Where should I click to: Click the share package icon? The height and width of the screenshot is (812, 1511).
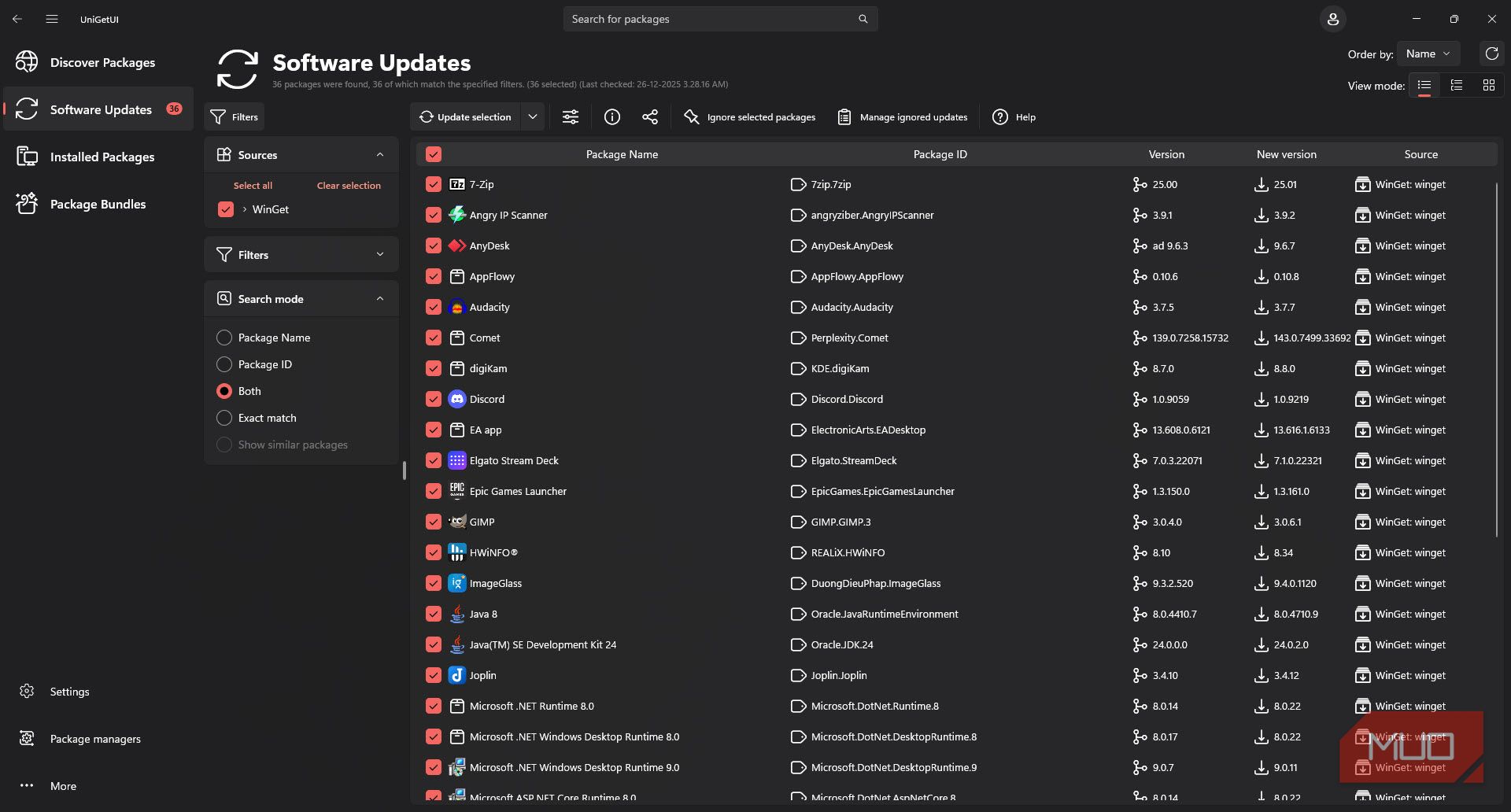click(x=650, y=117)
